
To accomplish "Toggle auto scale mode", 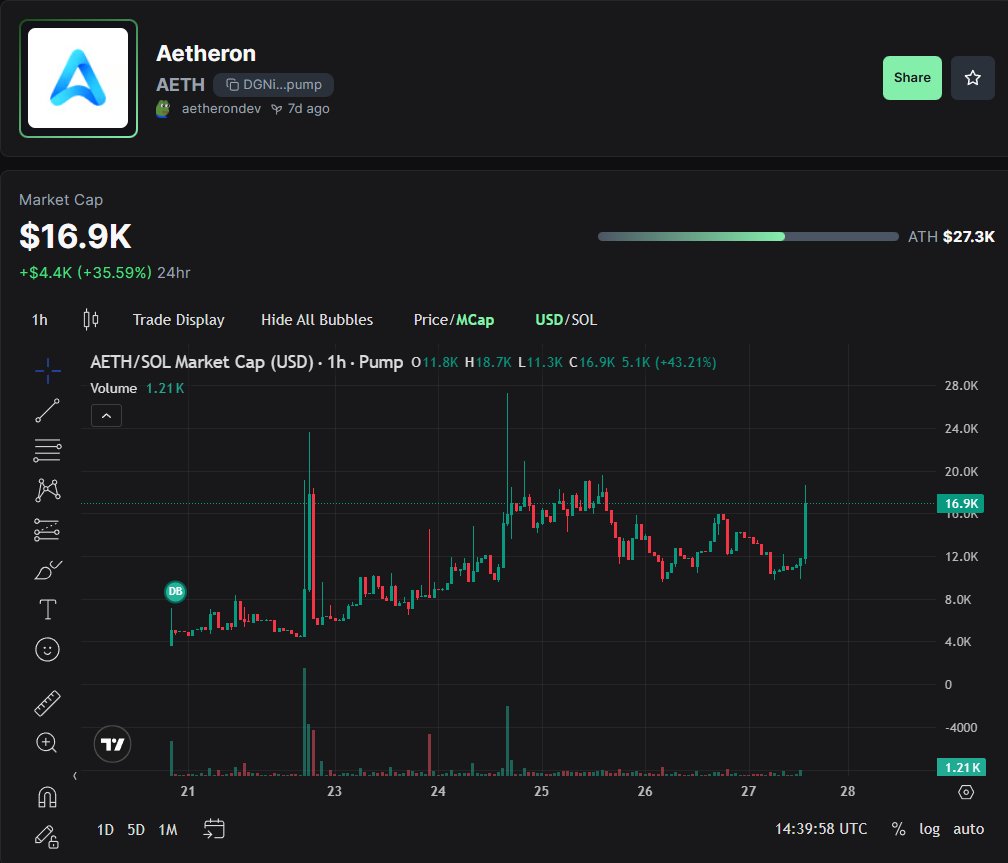I will pyautogui.click(x=969, y=829).
